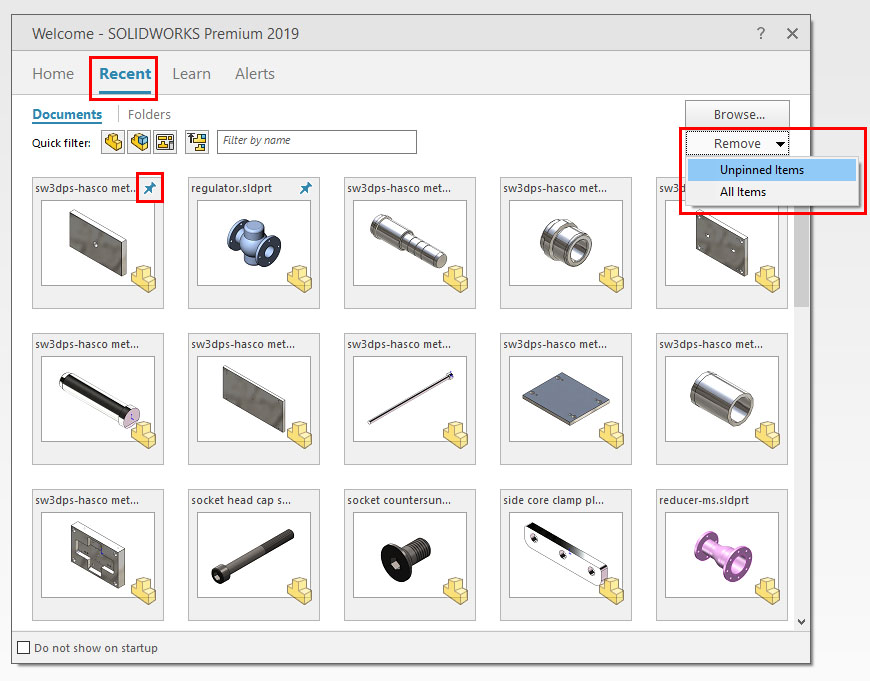This screenshot has width=870, height=681.
Task: Open the side core clamp plate thumbnail
Action: click(565, 555)
